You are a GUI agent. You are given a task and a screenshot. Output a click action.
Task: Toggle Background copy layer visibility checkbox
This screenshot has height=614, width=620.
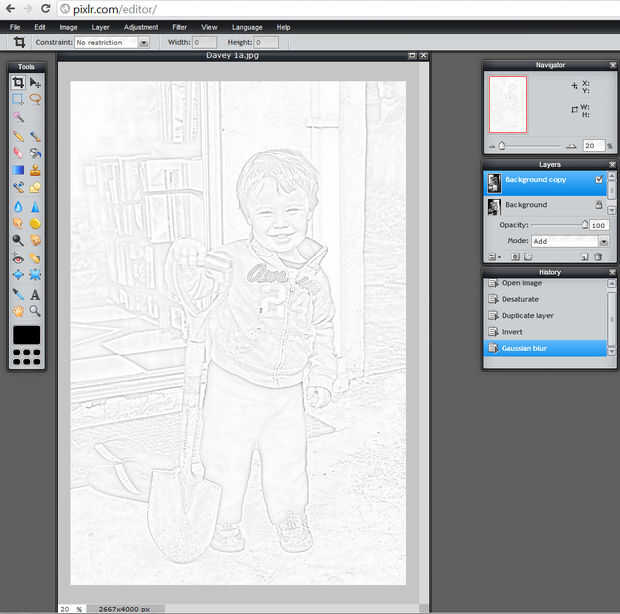point(599,180)
